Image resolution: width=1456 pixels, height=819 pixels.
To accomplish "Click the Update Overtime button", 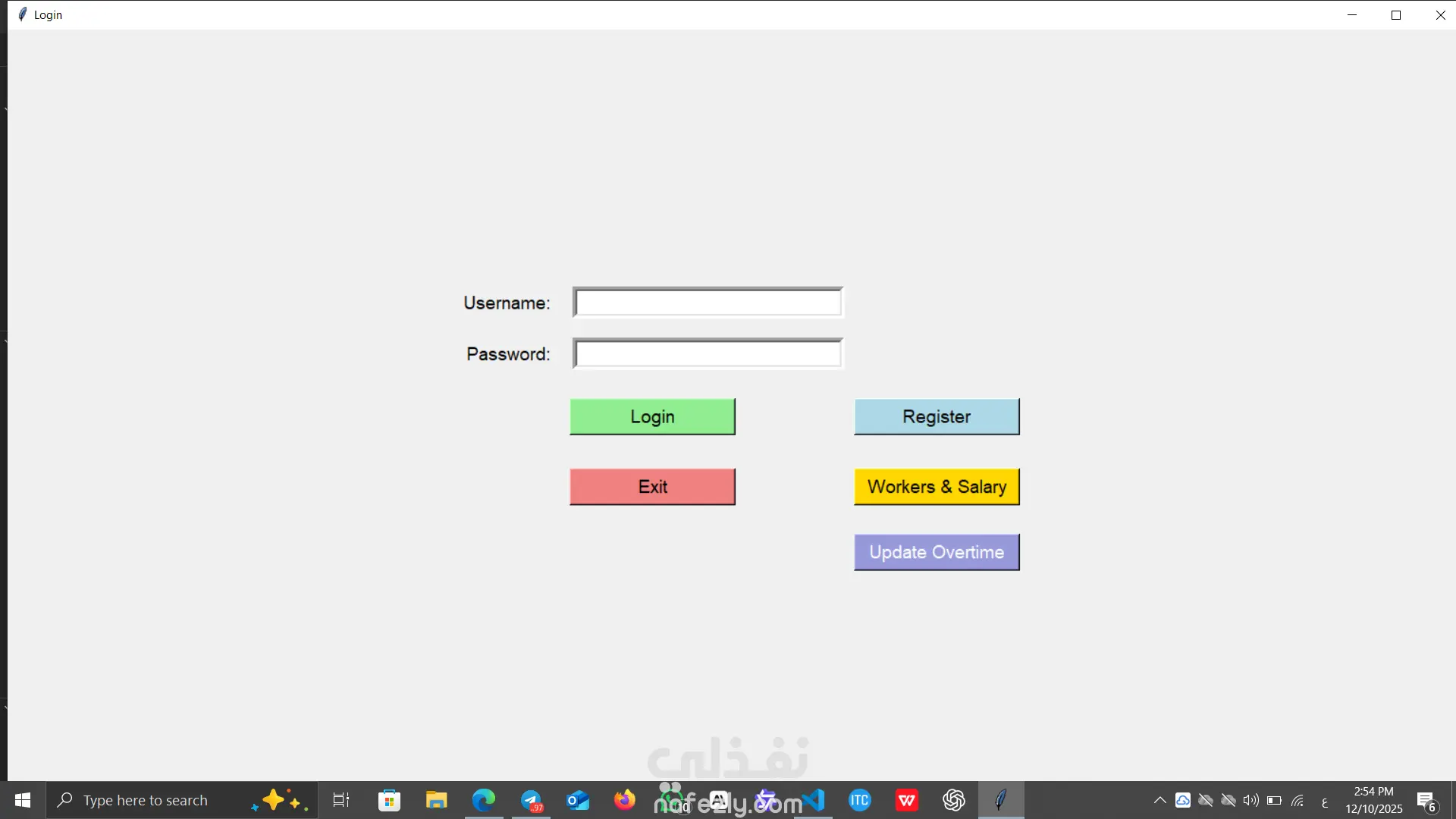I will coord(937,552).
